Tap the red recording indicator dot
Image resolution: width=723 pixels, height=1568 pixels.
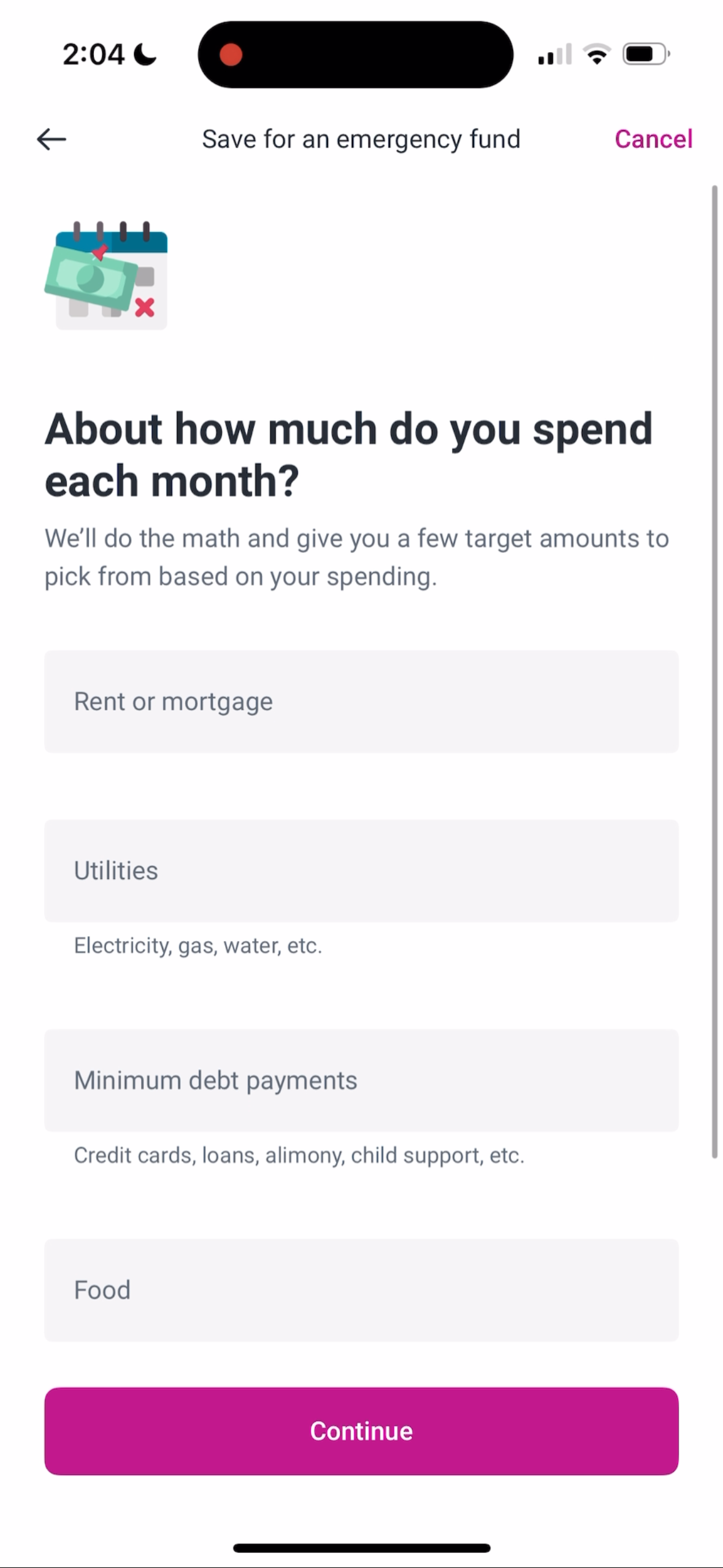231,55
